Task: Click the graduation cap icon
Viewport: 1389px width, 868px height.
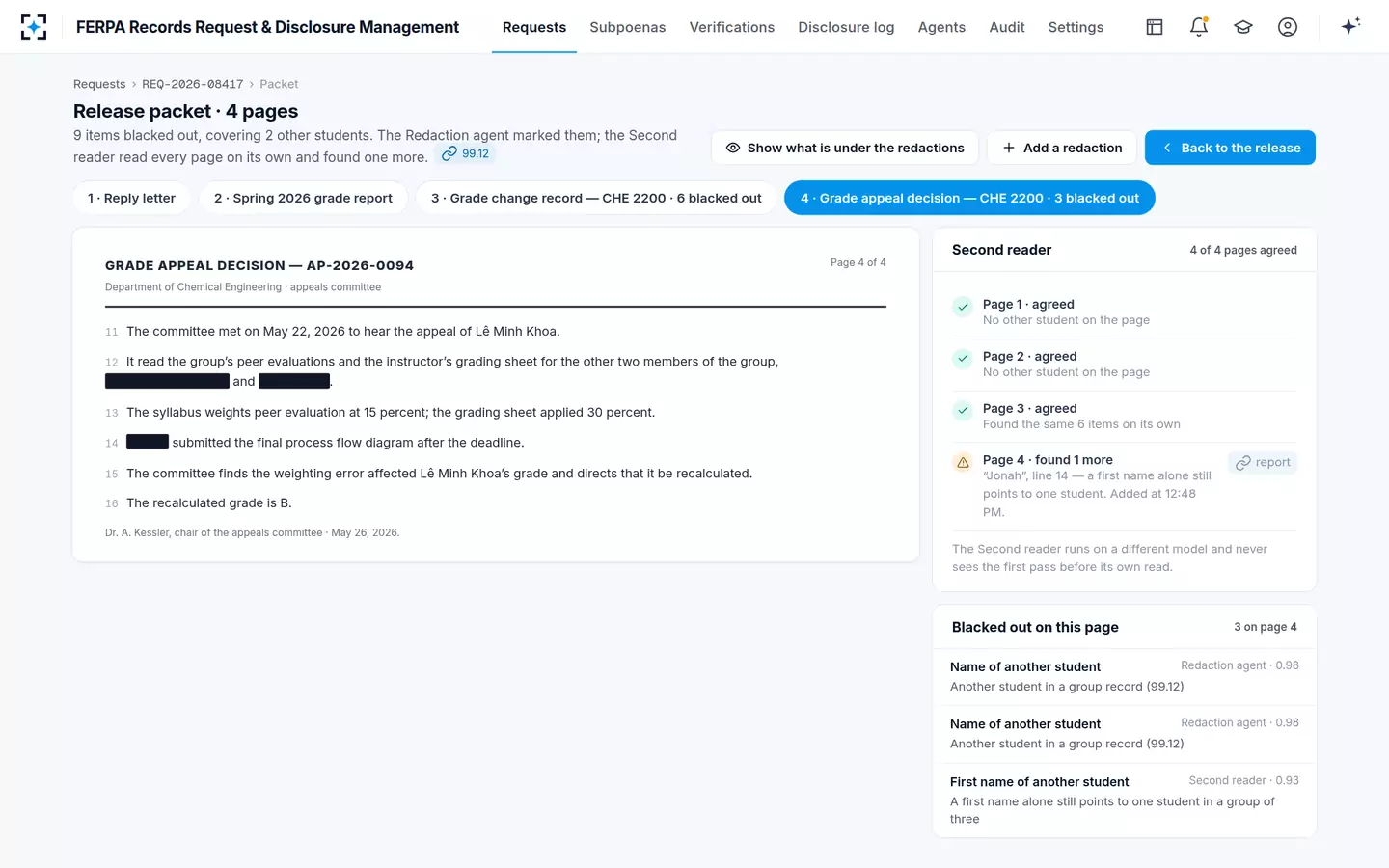Action: pyautogui.click(x=1243, y=27)
